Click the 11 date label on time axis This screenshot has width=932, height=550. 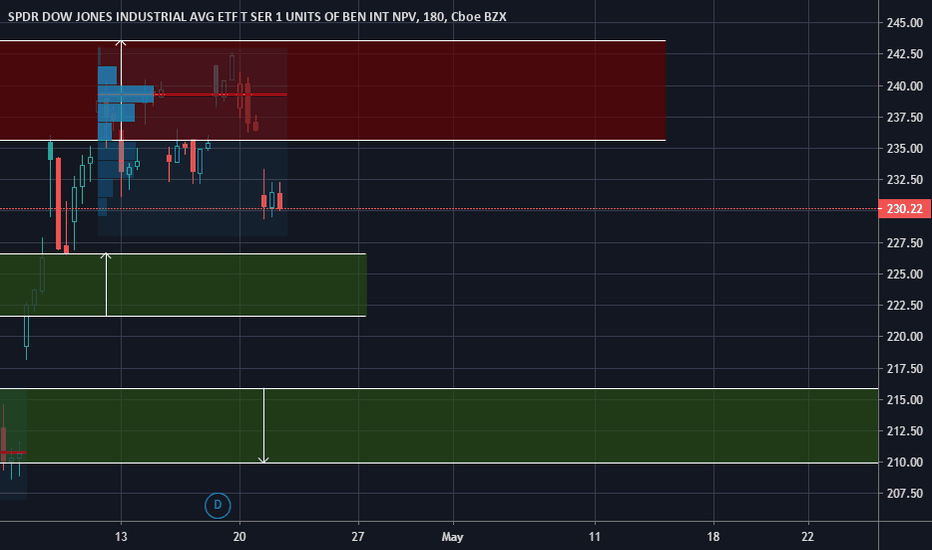(594, 537)
